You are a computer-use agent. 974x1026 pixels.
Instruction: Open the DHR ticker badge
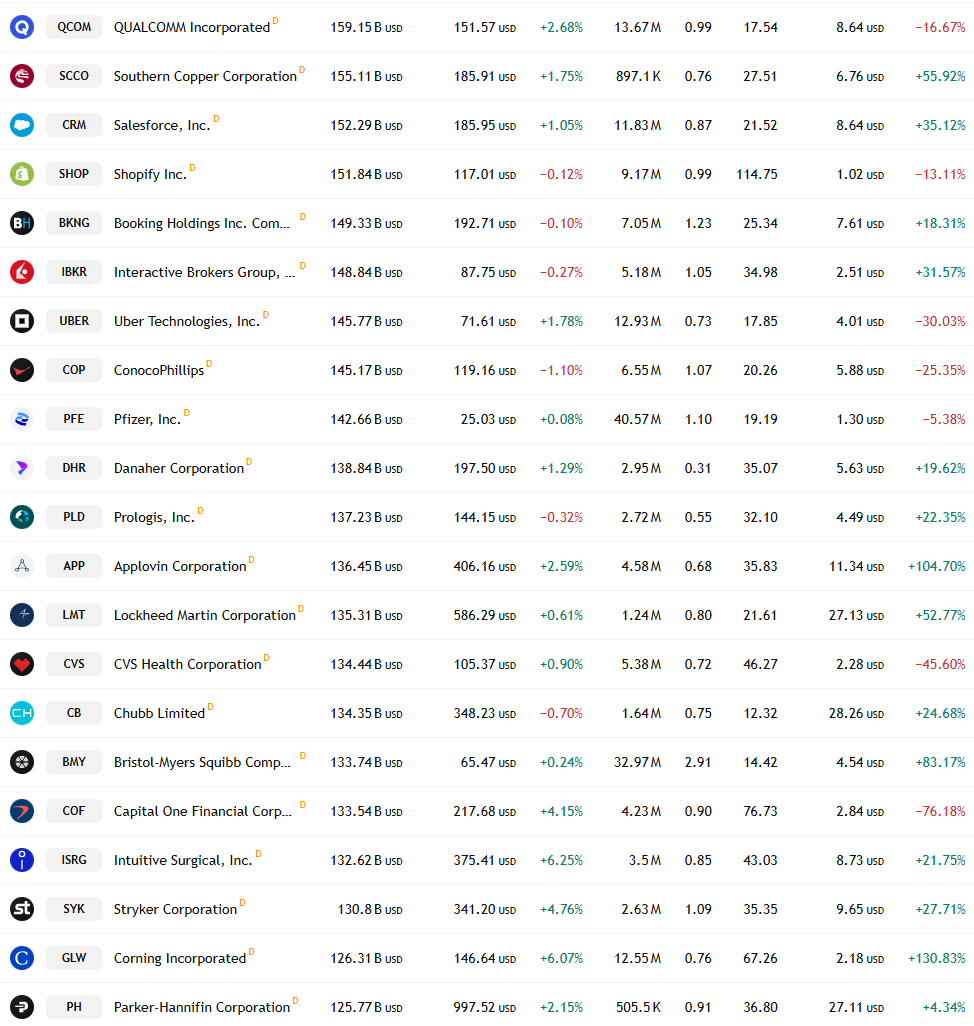pos(74,468)
